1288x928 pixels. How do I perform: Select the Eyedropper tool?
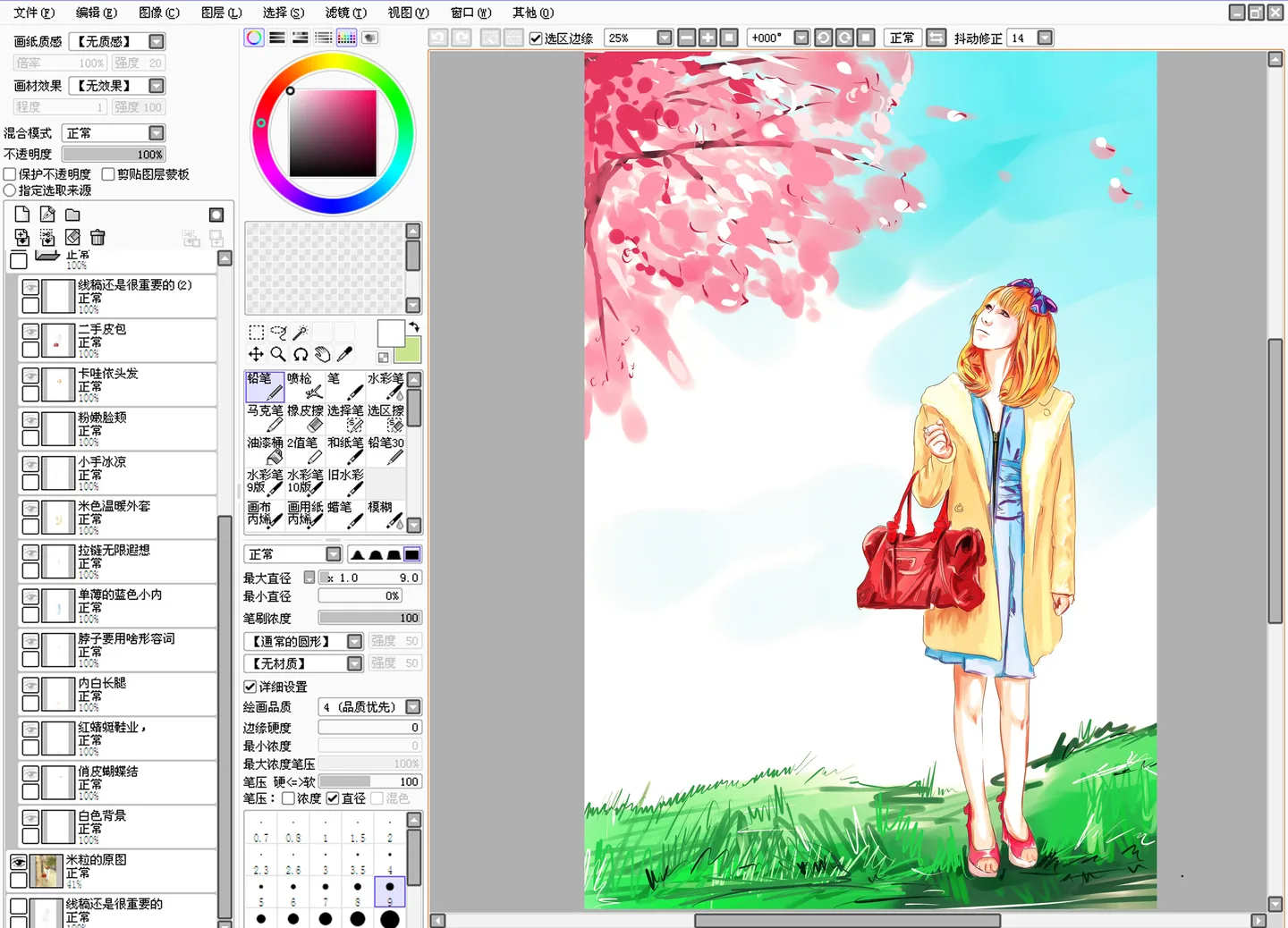point(344,355)
